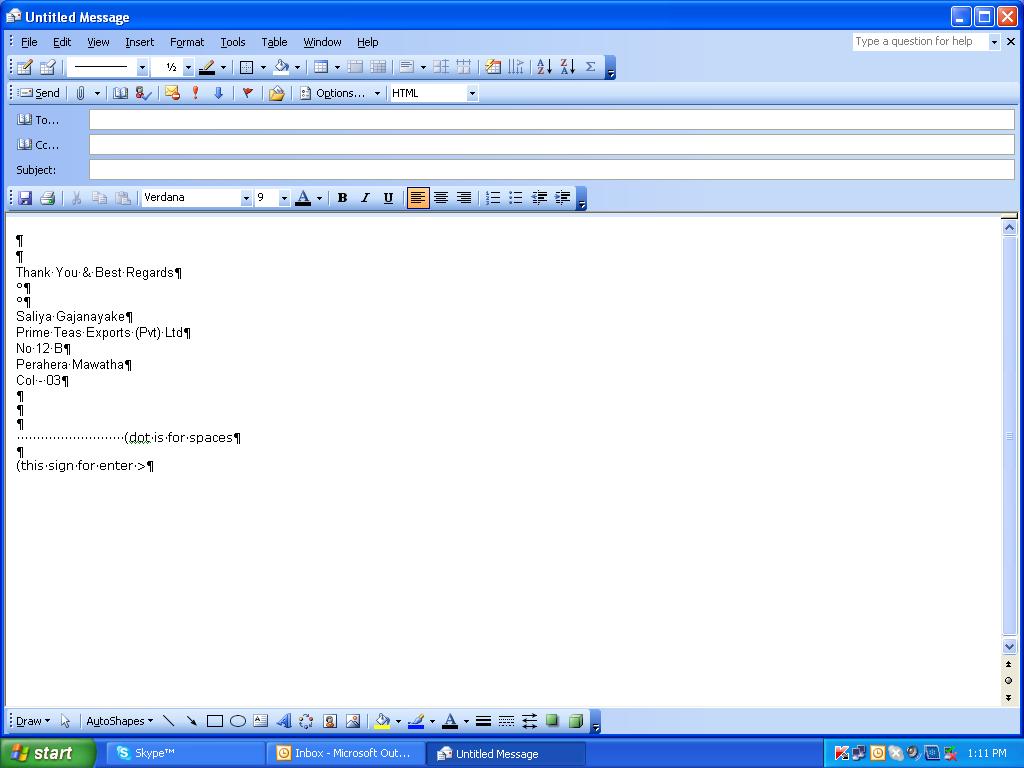Image resolution: width=1024 pixels, height=768 pixels.
Task: Click the Draw Table pencil icon
Action: click(25, 67)
